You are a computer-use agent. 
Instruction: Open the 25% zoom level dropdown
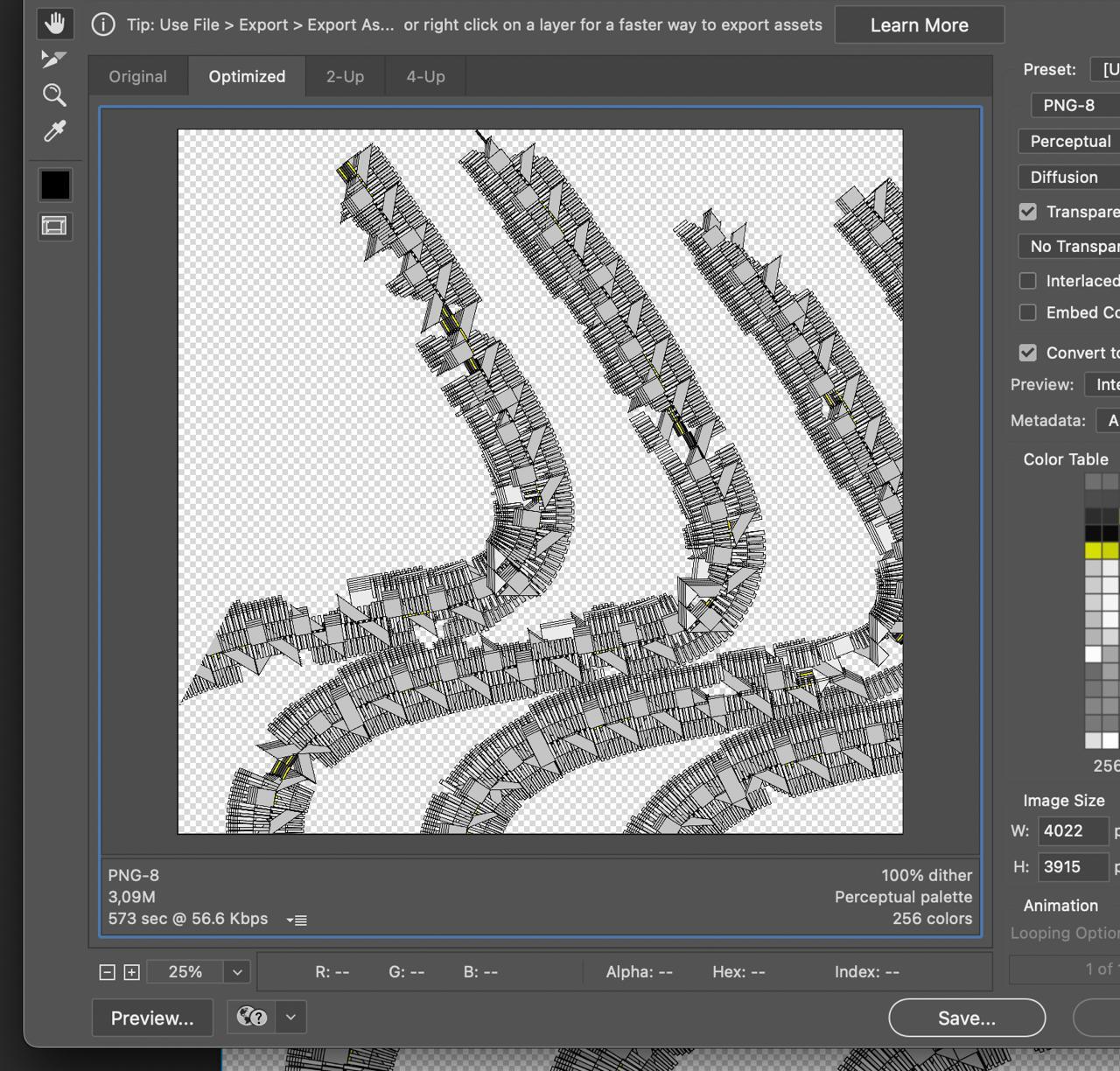pos(236,972)
